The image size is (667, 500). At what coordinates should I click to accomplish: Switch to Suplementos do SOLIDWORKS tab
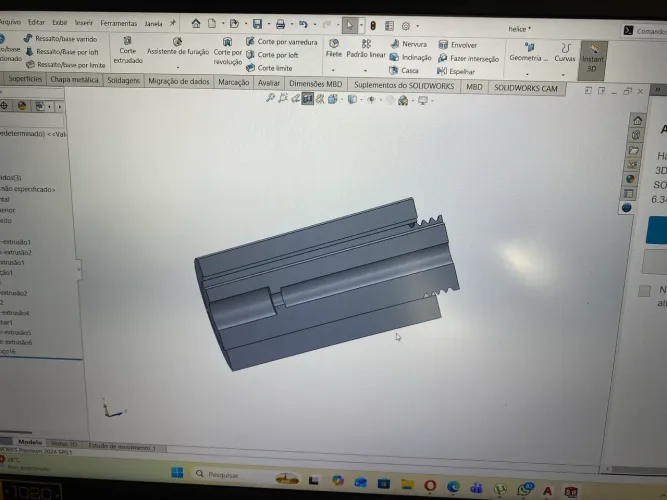pos(404,86)
